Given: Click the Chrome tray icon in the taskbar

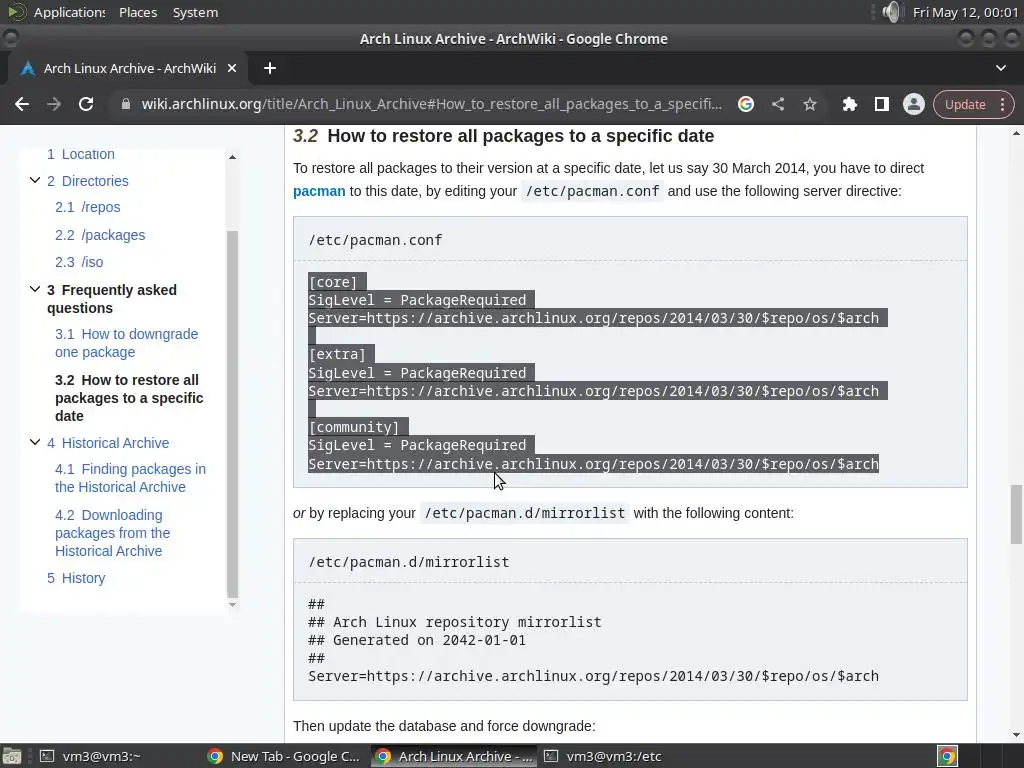Looking at the screenshot, I should coord(947,756).
